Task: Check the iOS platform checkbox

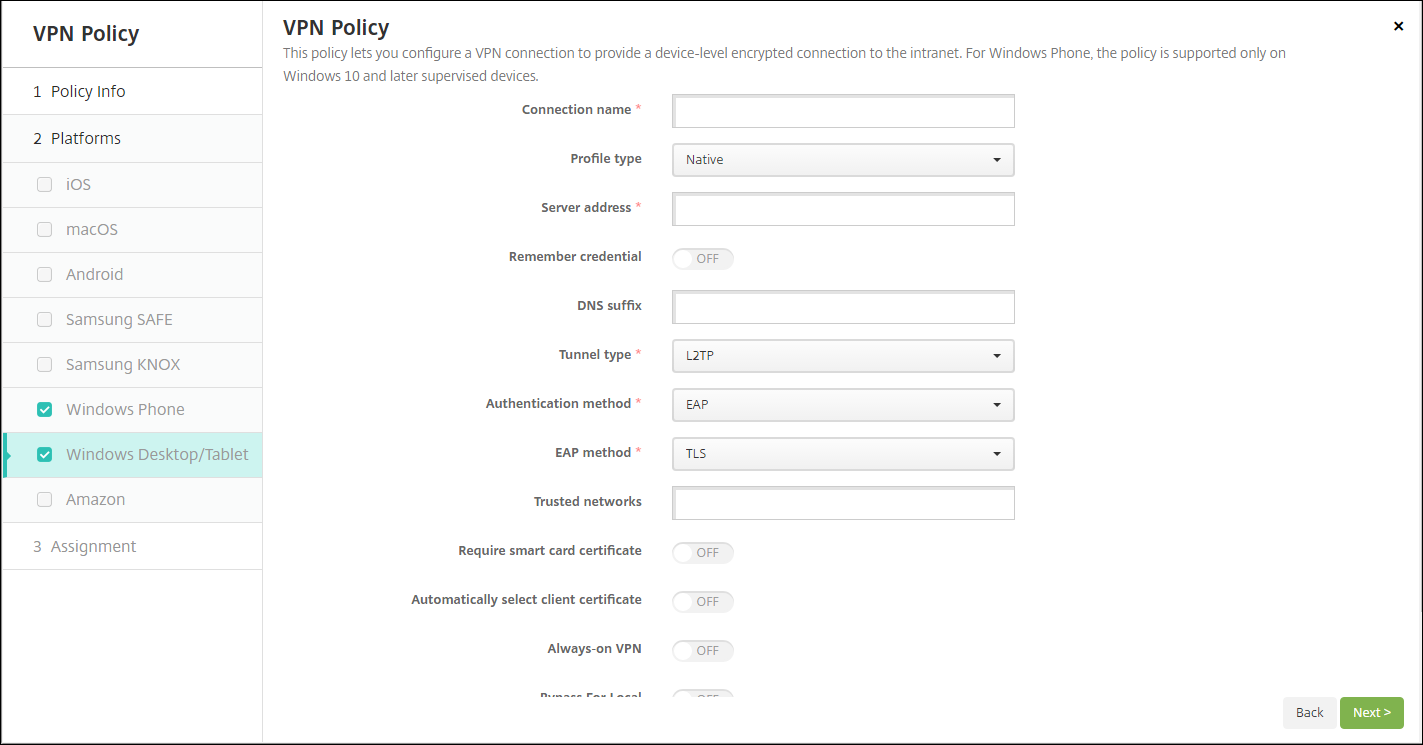Action: tap(44, 185)
